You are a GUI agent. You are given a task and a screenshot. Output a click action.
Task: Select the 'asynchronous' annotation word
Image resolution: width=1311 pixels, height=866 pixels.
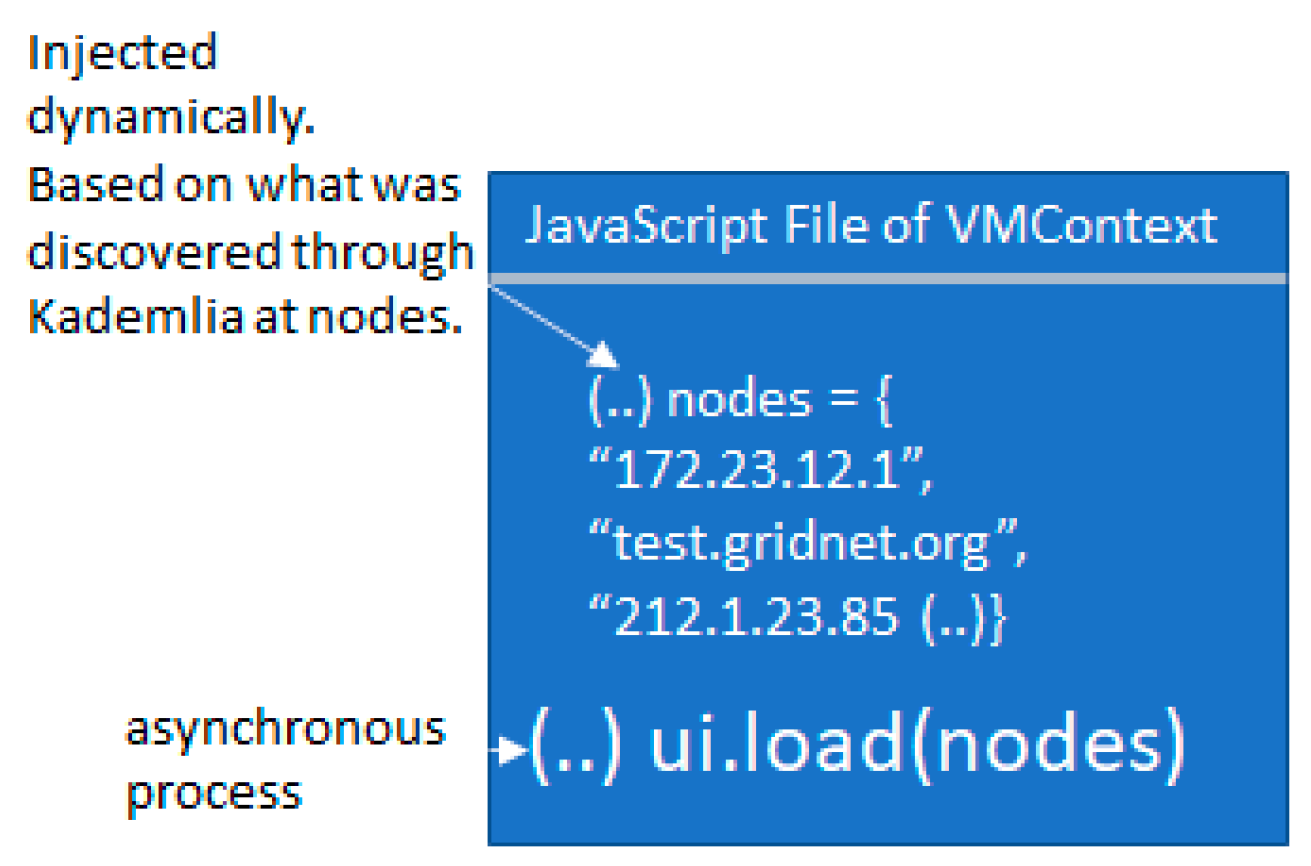pos(285,728)
